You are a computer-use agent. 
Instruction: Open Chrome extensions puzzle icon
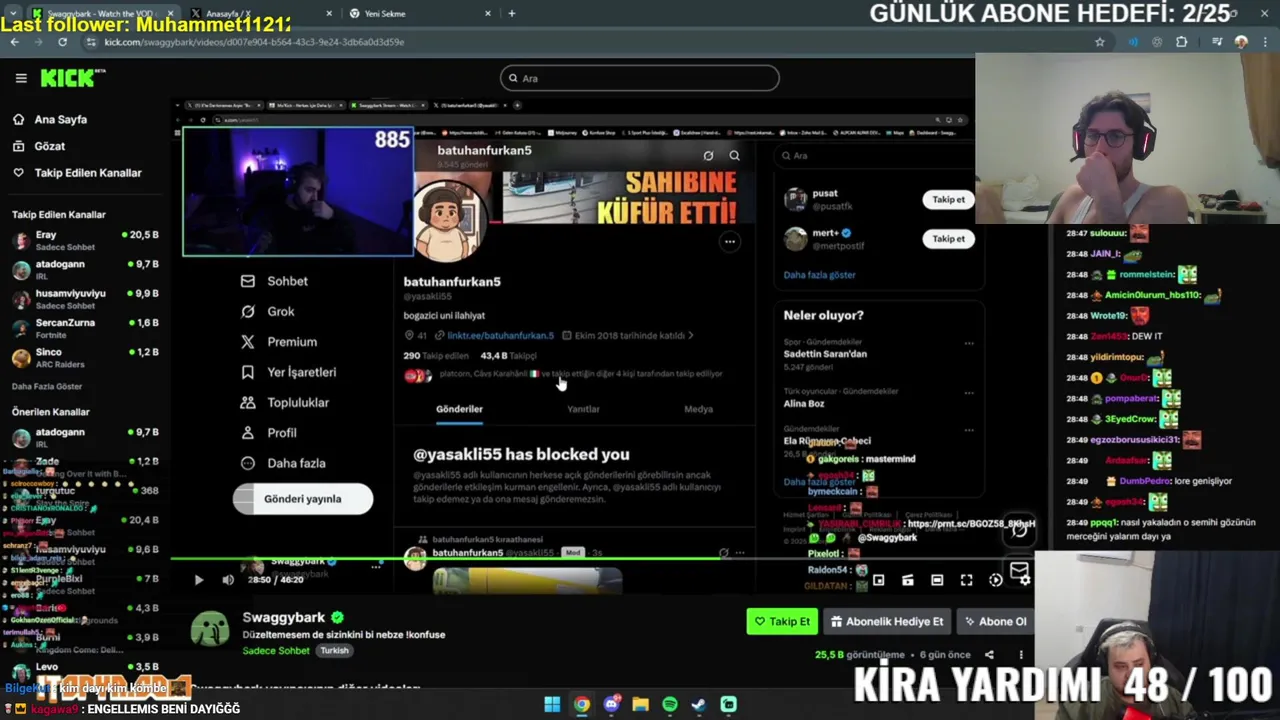(1181, 42)
